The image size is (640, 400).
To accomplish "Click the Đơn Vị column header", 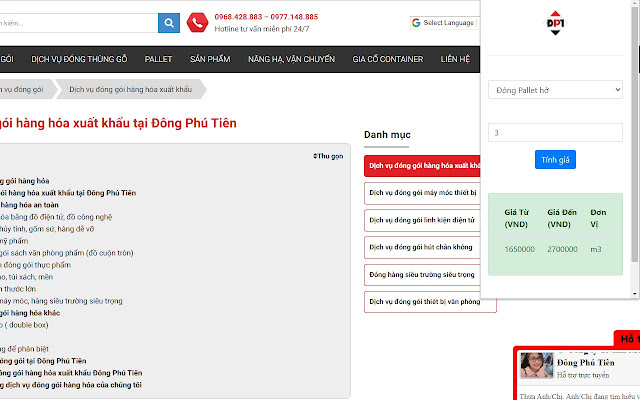I will (598, 218).
